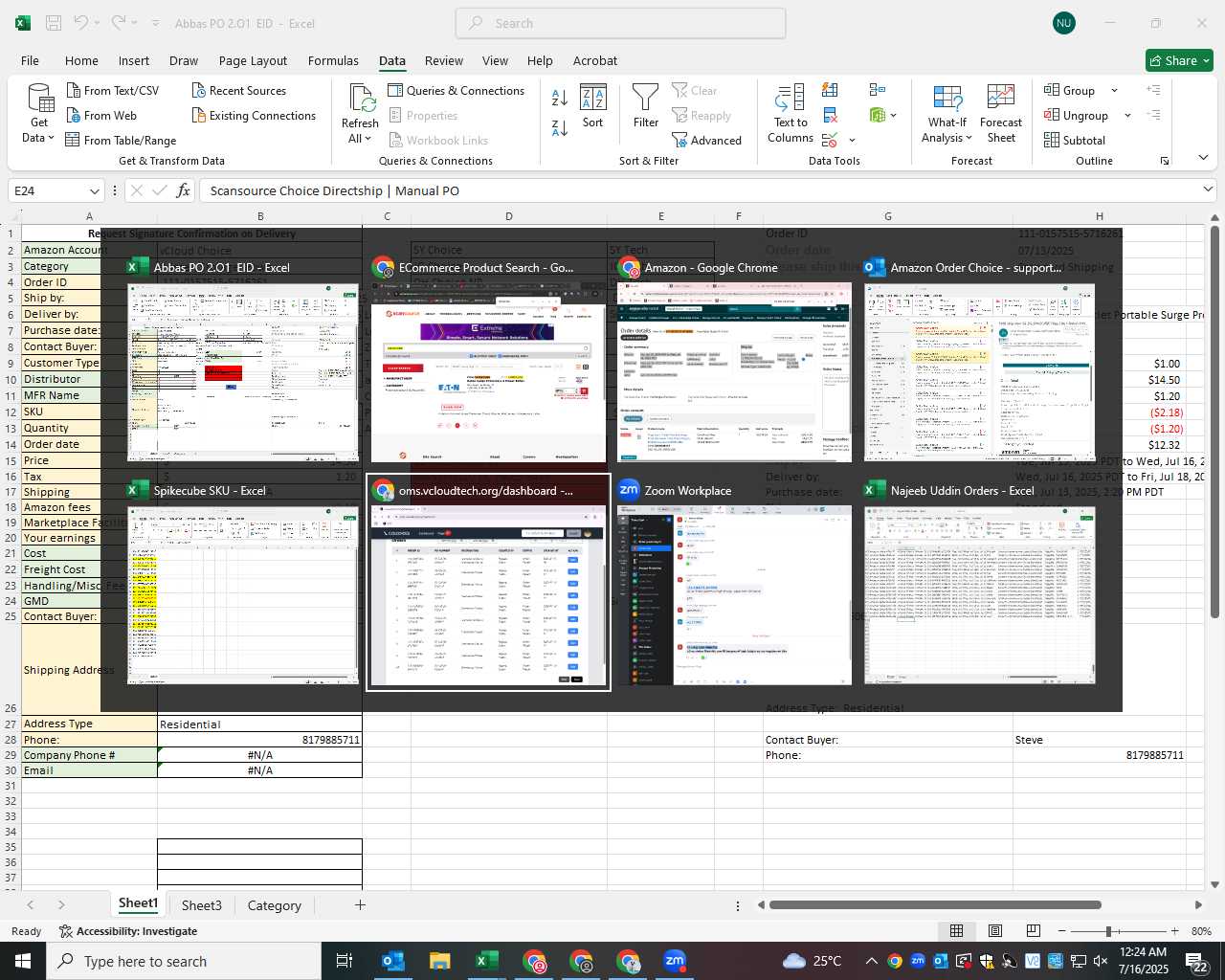This screenshot has width=1225, height=980.
Task: Click the Insert Function fx icon
Action: pyautogui.click(x=183, y=190)
